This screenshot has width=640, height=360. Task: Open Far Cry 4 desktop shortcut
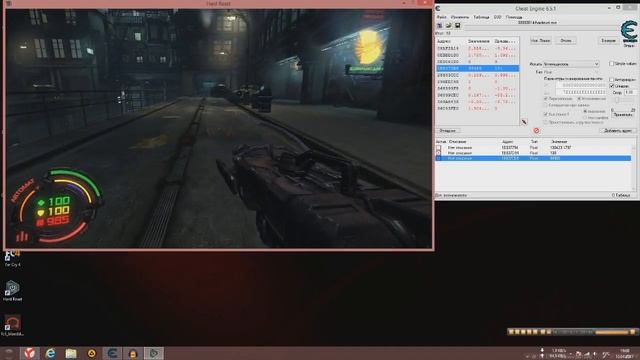point(12,259)
